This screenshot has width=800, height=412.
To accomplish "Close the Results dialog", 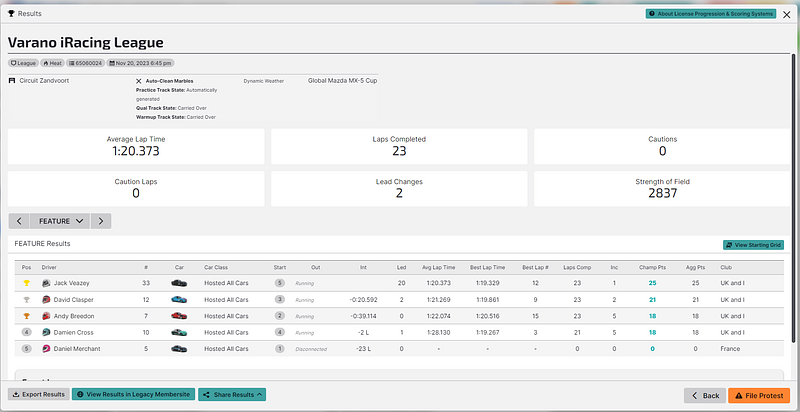I will [786, 14].
